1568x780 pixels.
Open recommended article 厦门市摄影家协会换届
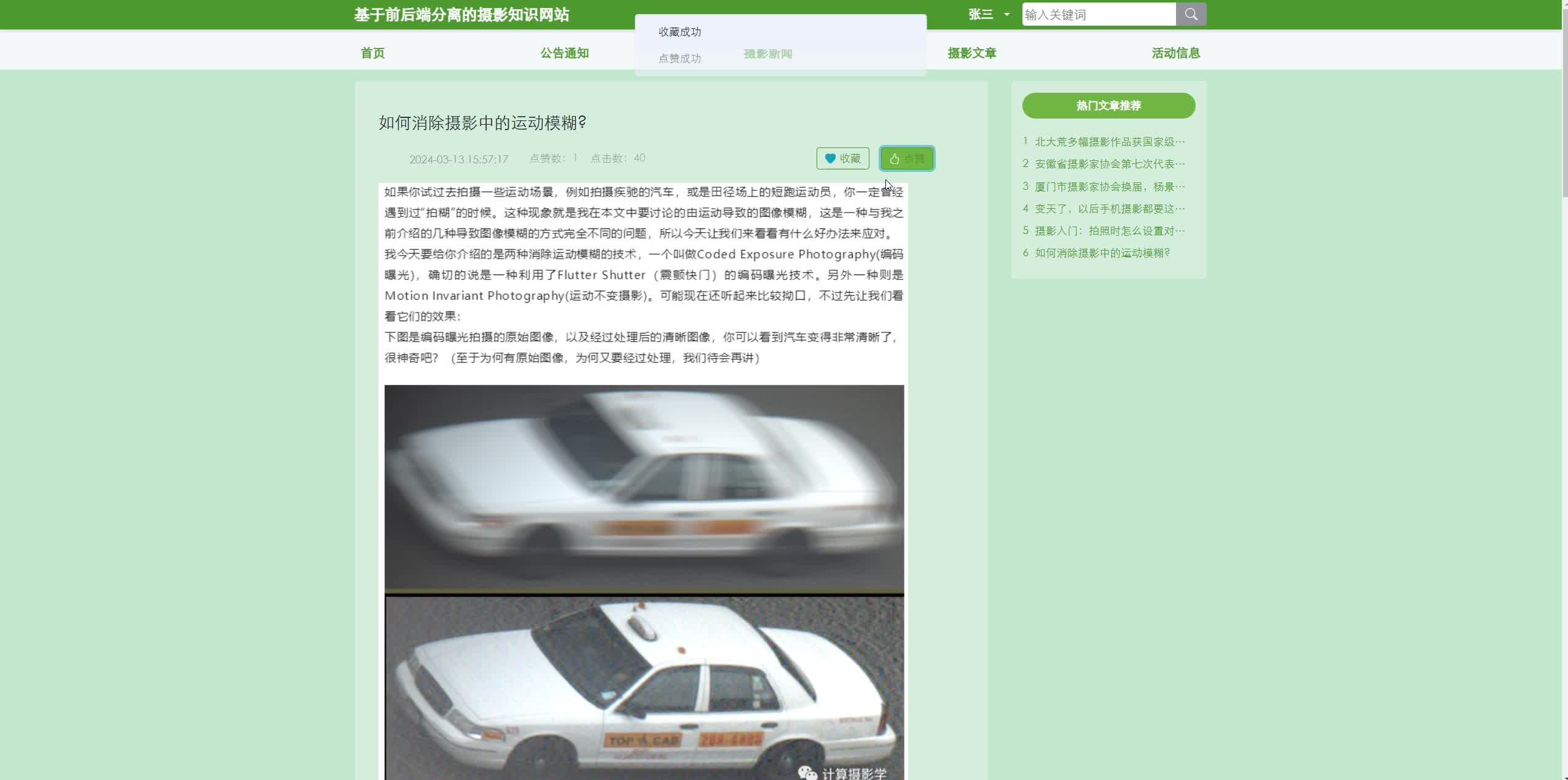1109,187
